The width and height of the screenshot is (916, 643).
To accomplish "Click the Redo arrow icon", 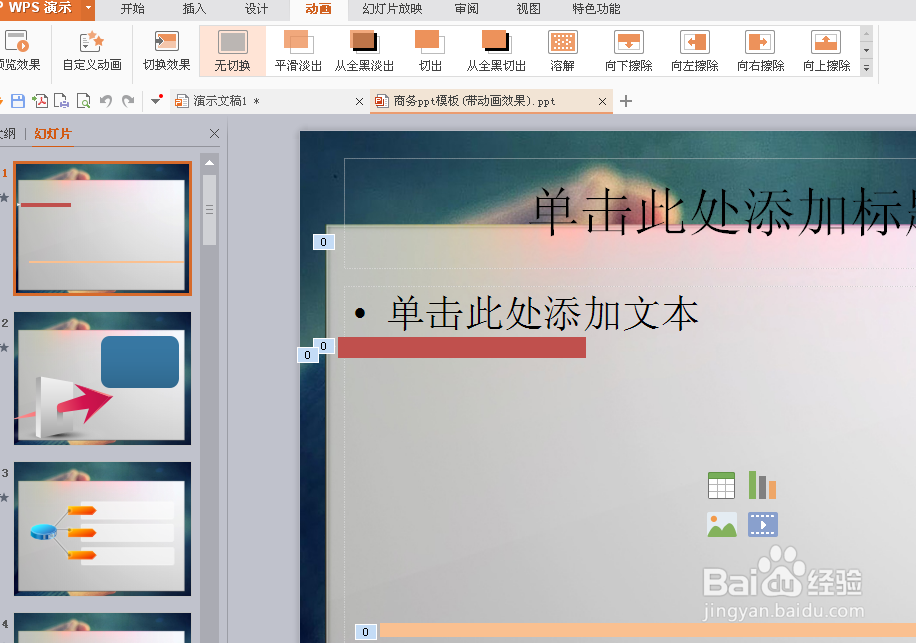I will (128, 100).
